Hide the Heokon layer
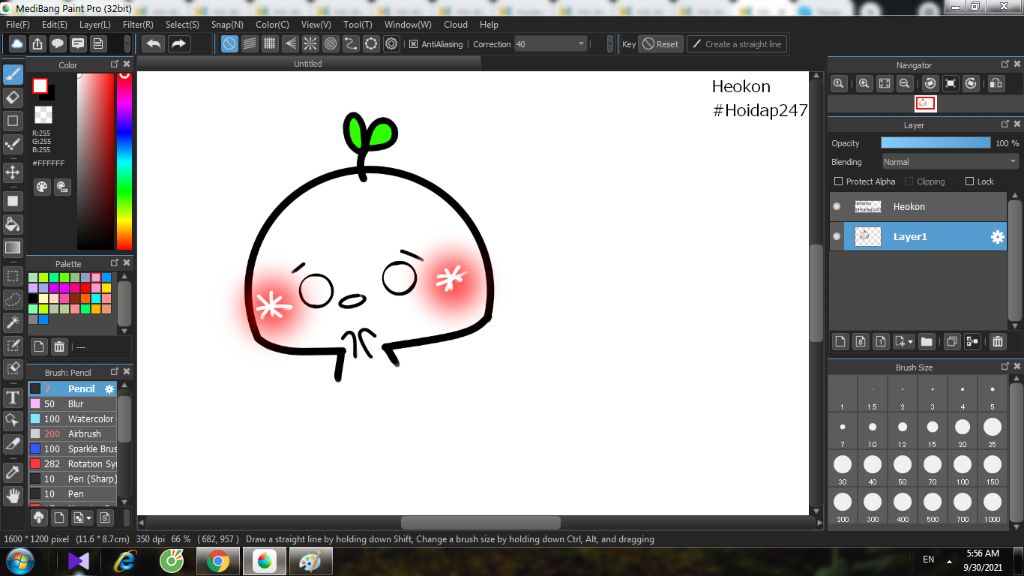1024x576 pixels. 837,206
